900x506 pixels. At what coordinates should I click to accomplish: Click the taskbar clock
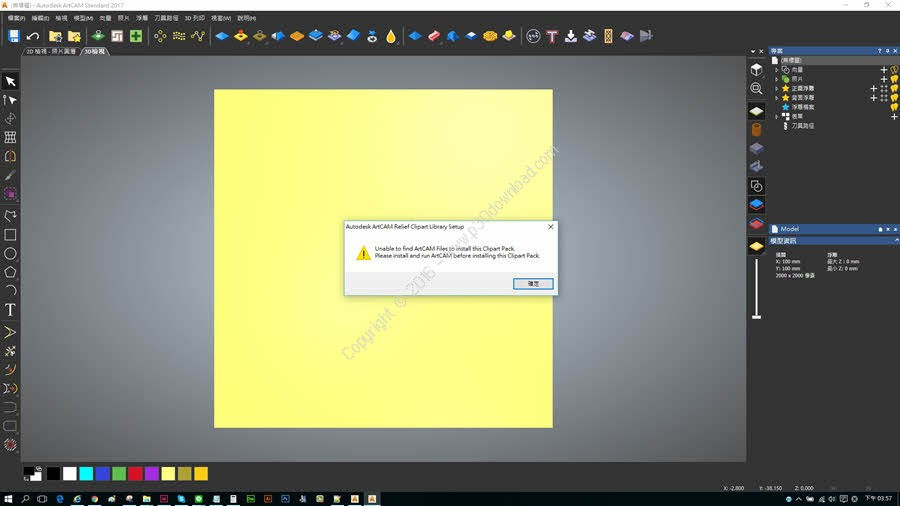879,499
